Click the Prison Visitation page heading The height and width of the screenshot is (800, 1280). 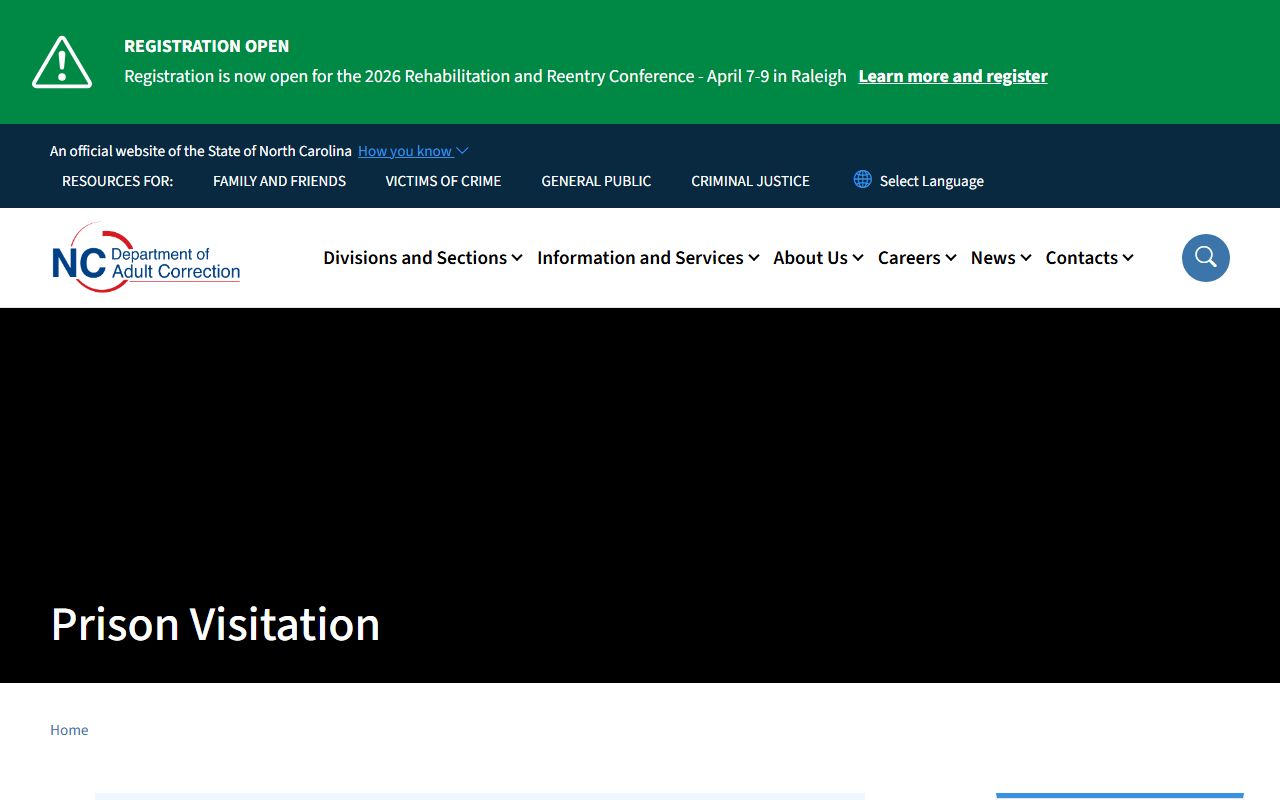pos(215,624)
